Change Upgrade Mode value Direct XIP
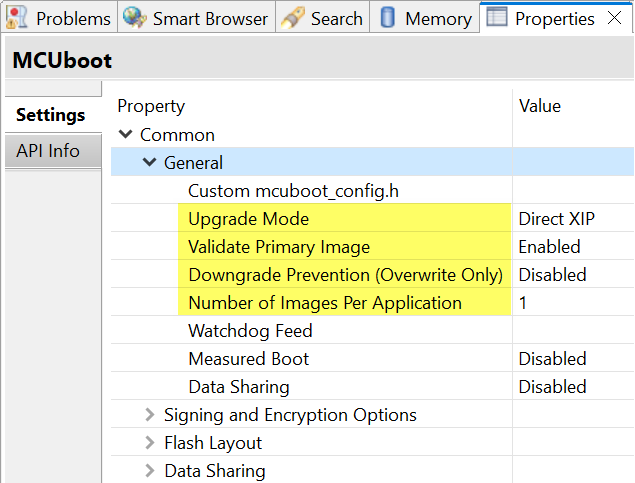Screen dimensions: 635x483 coord(557,219)
